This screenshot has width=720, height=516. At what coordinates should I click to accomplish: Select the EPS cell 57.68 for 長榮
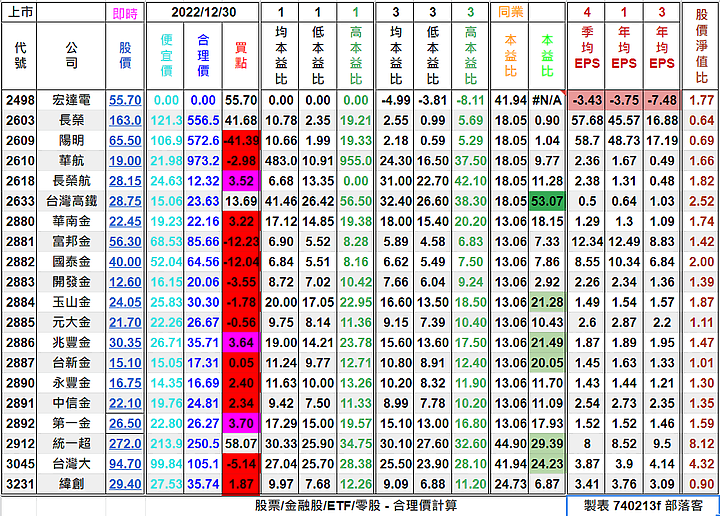587,120
